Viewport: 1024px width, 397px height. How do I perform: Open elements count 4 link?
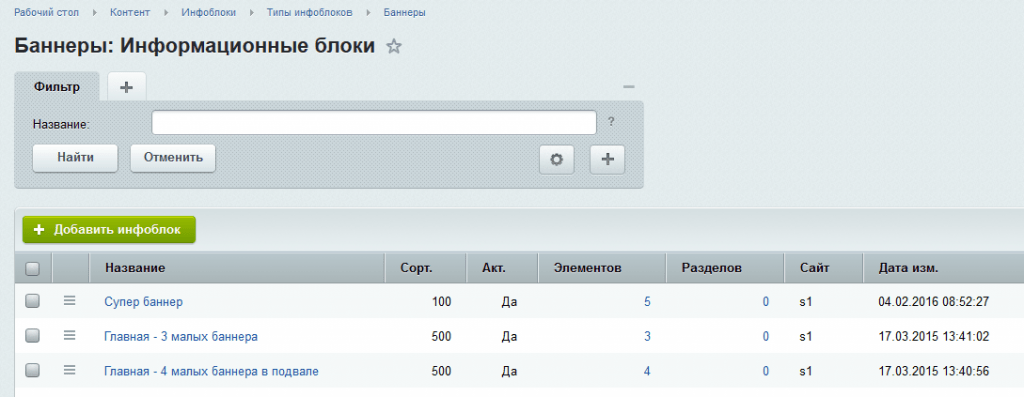click(x=647, y=372)
